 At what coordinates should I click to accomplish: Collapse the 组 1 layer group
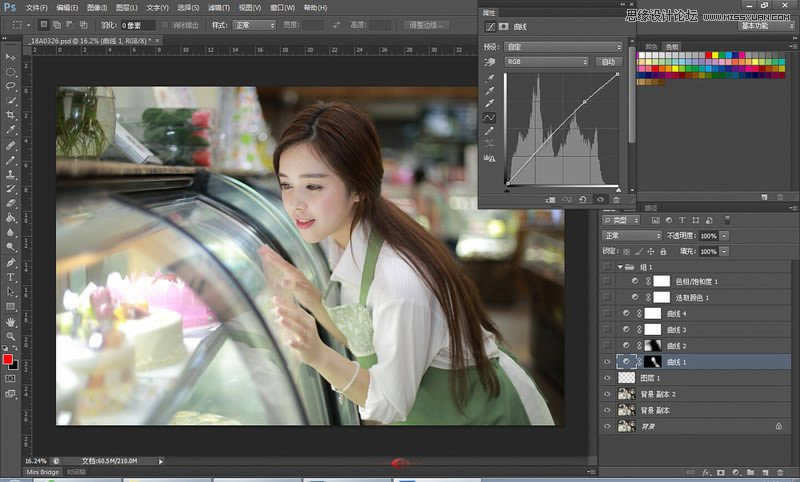click(620, 267)
